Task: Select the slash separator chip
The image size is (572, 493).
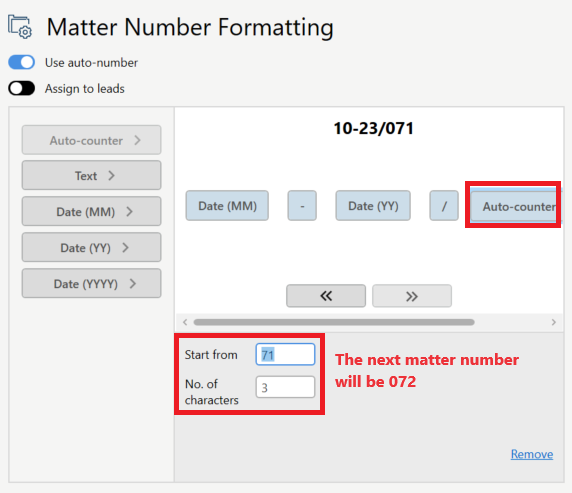Action: pos(444,206)
